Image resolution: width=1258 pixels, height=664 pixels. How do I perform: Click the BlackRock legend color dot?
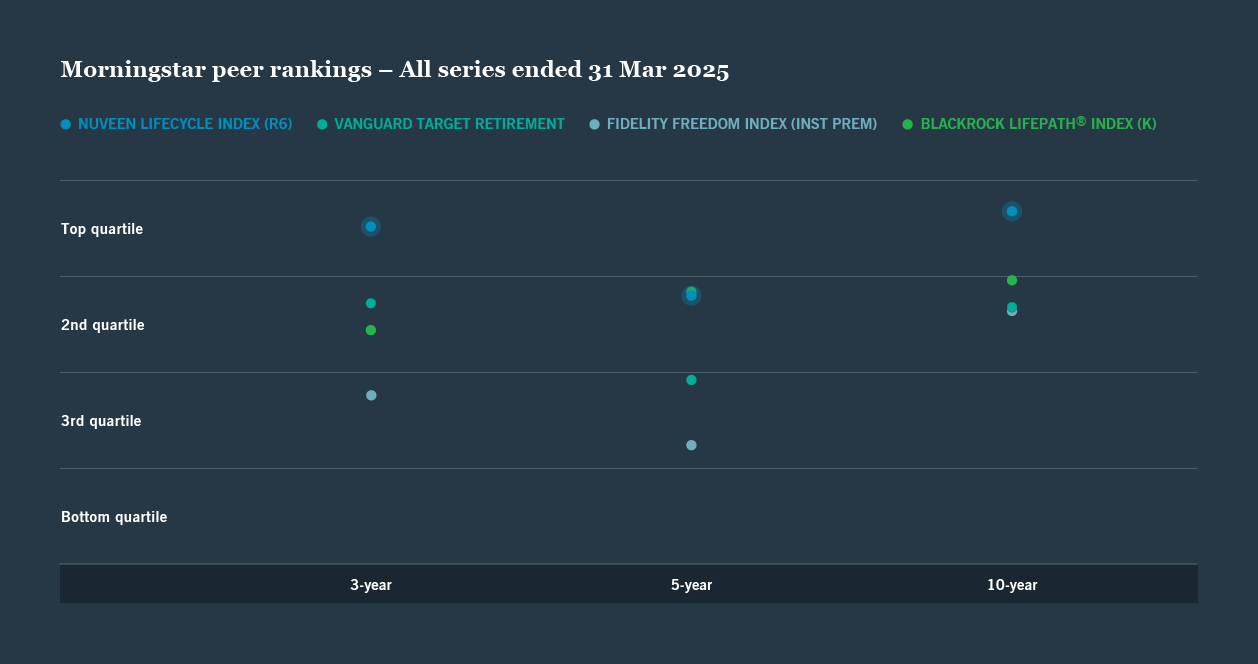click(x=908, y=124)
